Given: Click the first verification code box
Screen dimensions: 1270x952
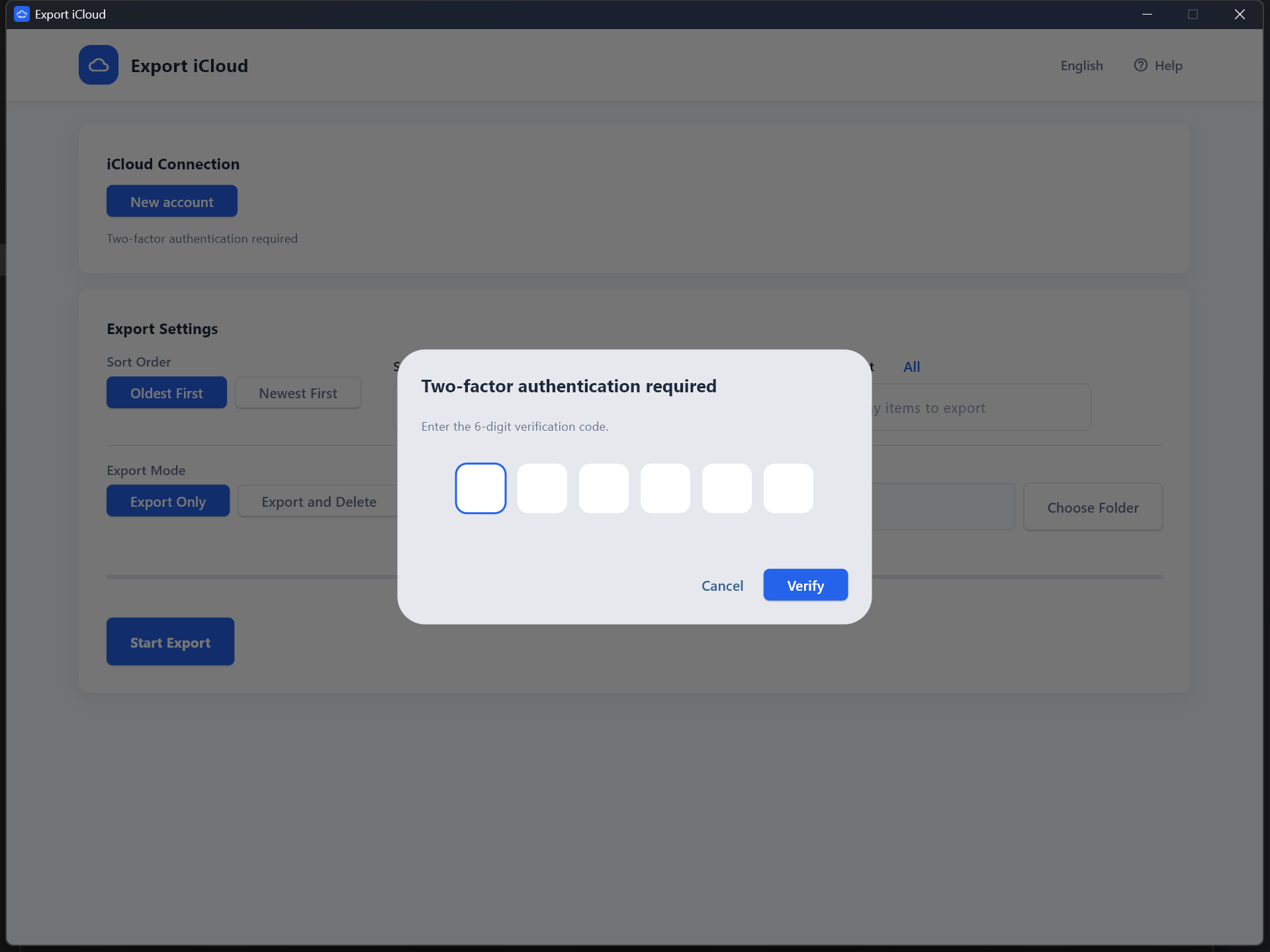Looking at the screenshot, I should tap(480, 488).
